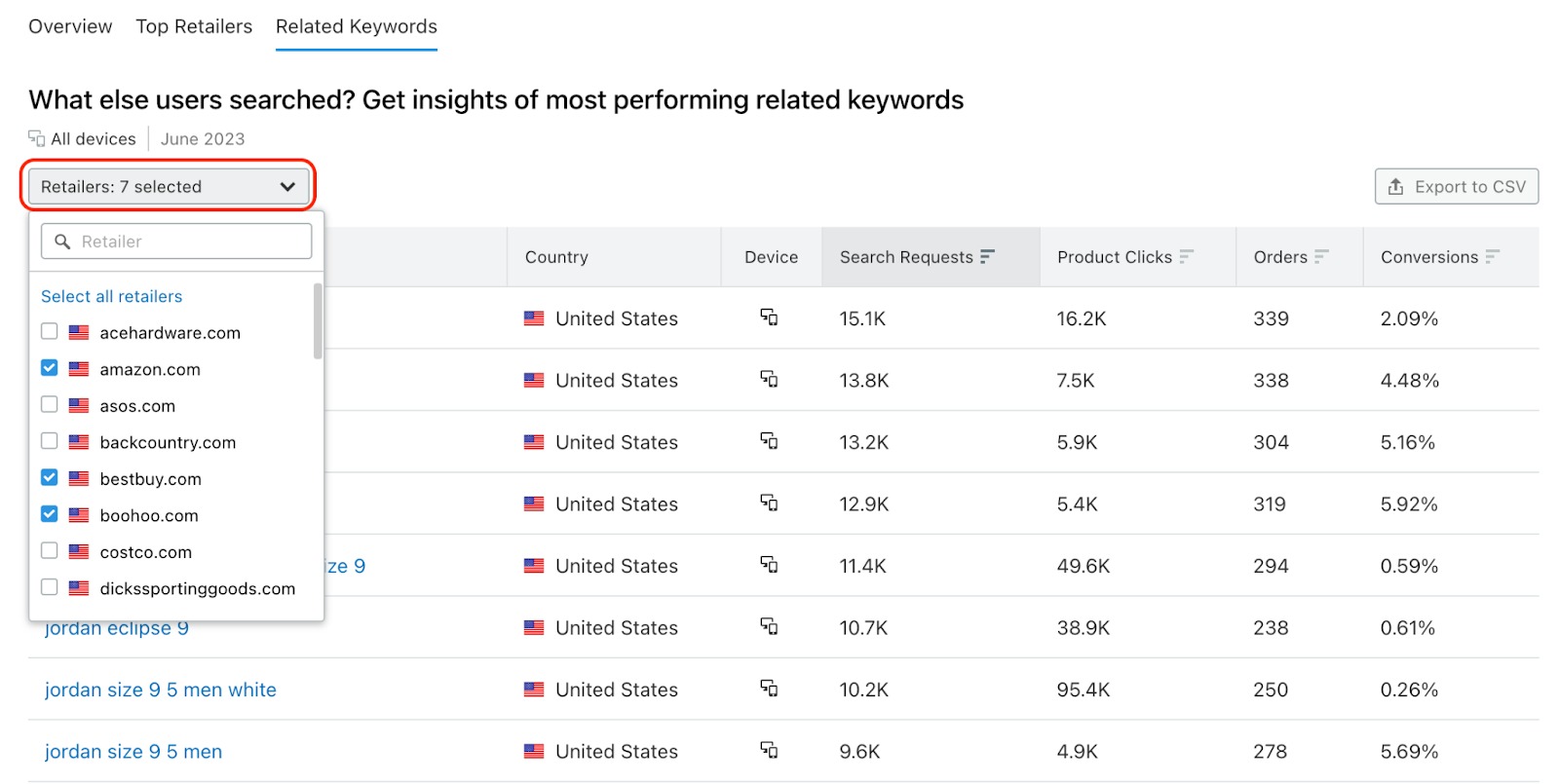Check the asos.com checkbox
This screenshot has height=784, width=1559.
(50, 405)
